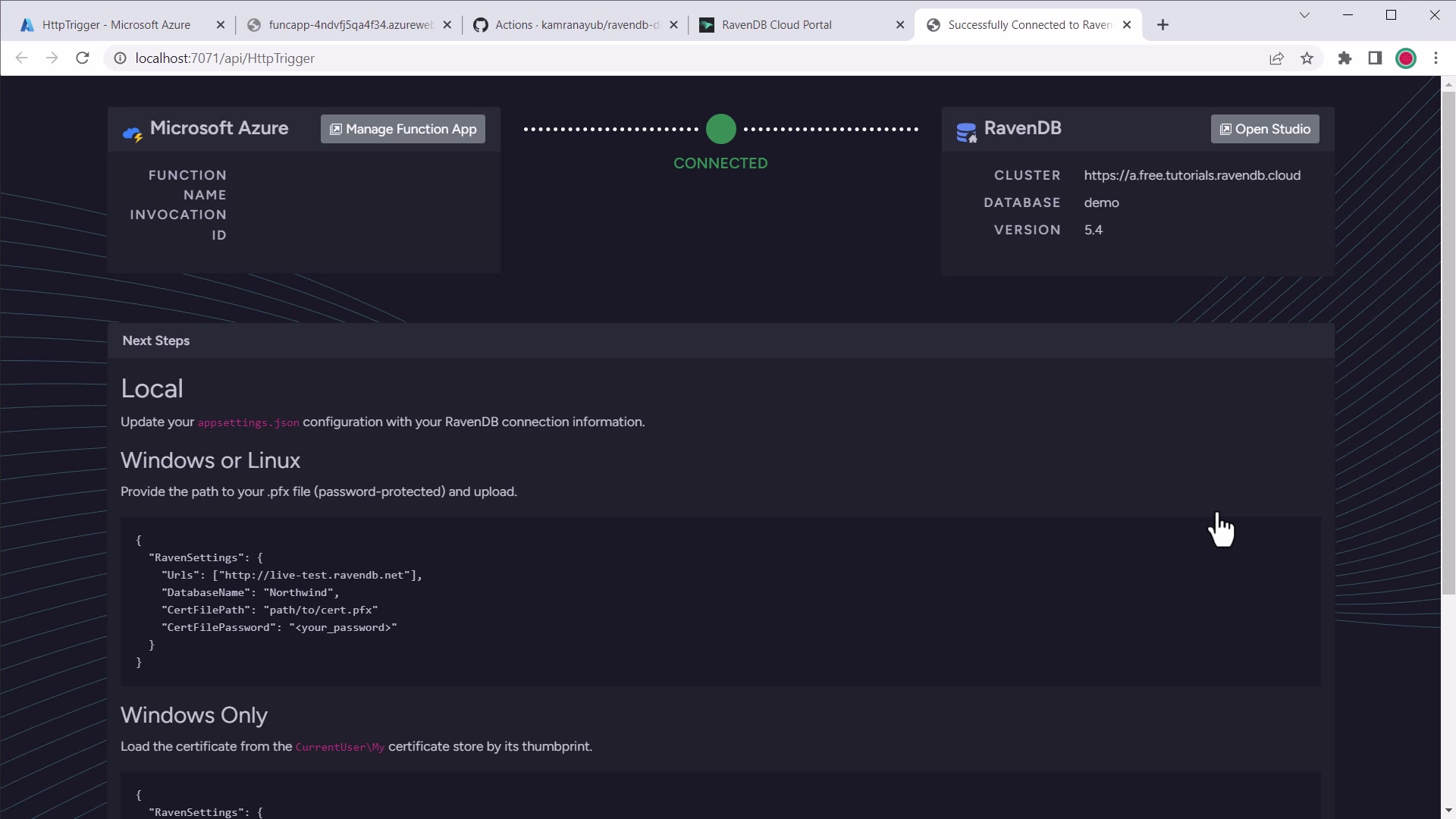Click the Windows Only heading

click(193, 715)
